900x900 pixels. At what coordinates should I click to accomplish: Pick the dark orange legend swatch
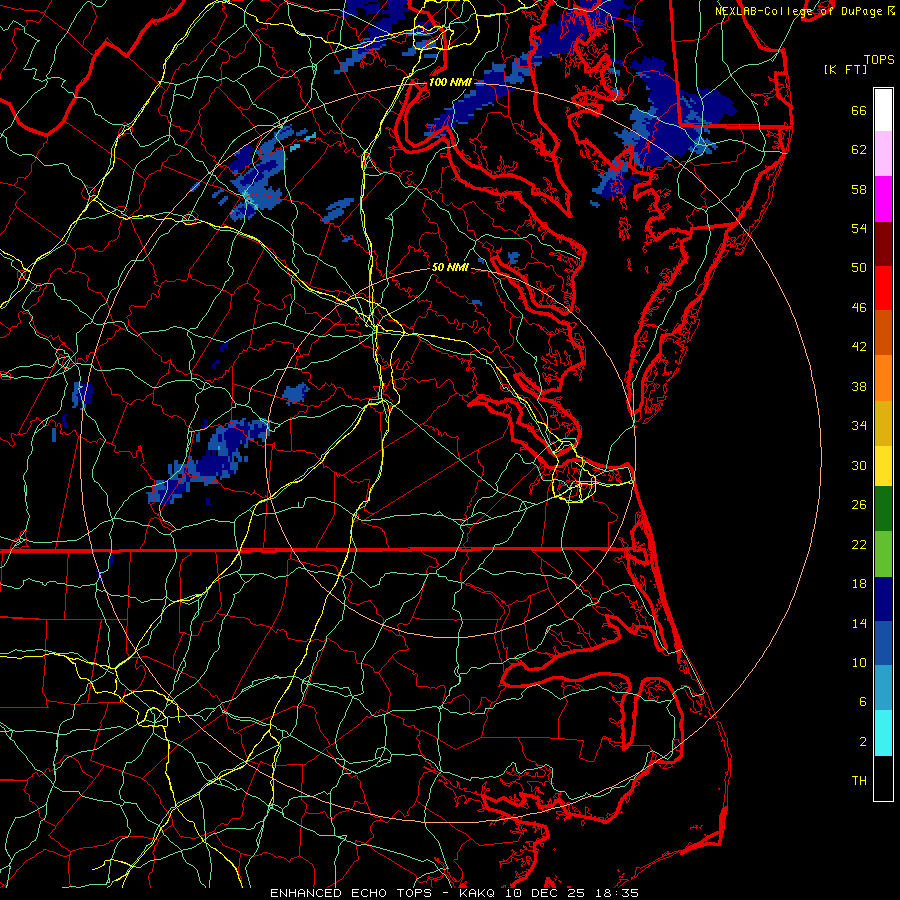[883, 332]
